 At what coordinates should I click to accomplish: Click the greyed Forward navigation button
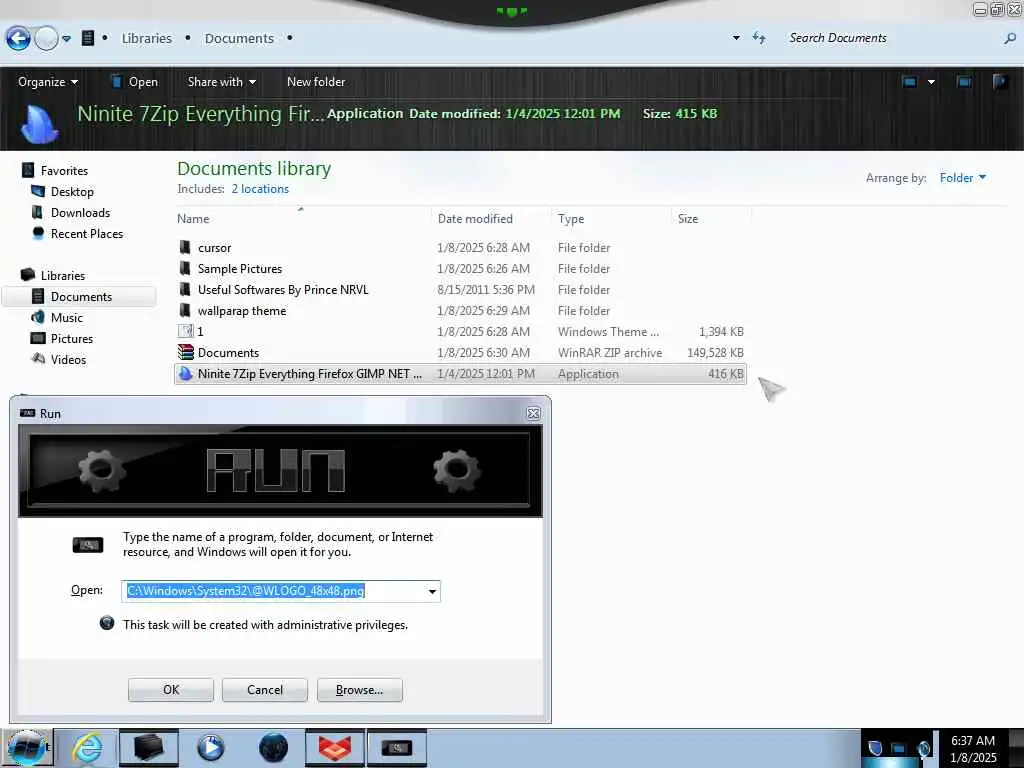(x=46, y=39)
